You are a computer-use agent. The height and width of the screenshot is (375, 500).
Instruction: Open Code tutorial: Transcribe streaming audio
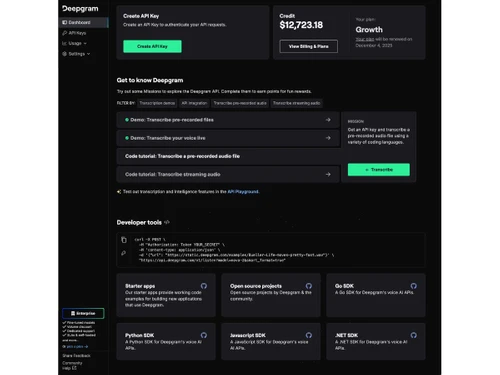click(228, 174)
